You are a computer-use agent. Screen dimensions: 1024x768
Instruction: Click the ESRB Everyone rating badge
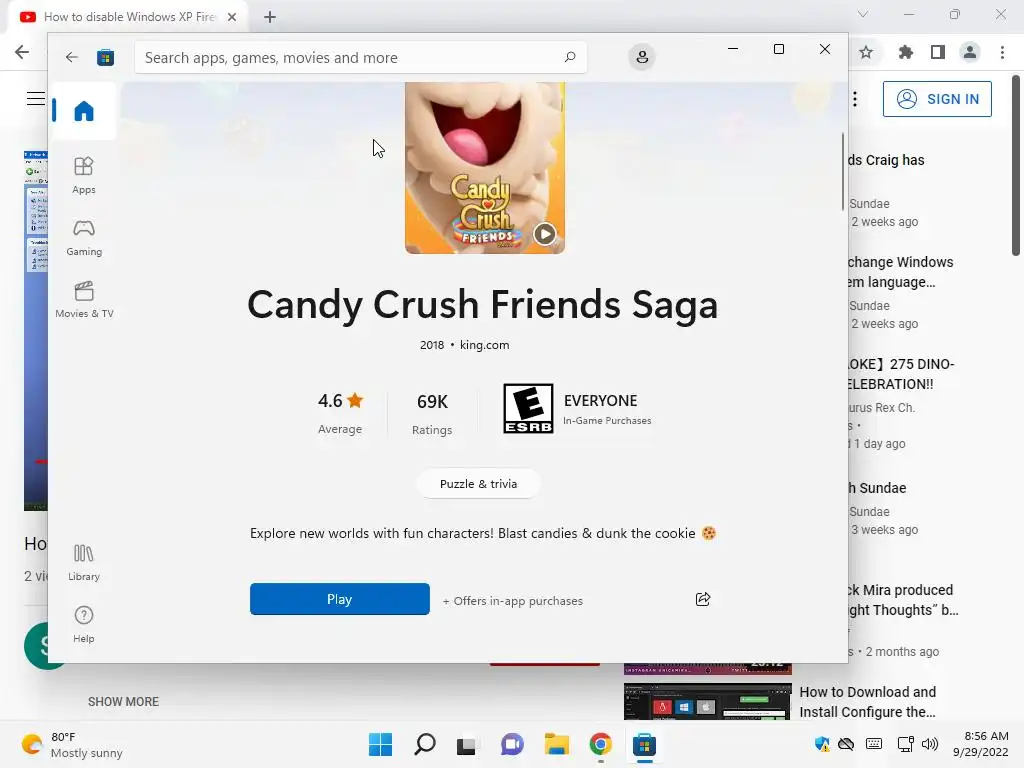tap(528, 408)
